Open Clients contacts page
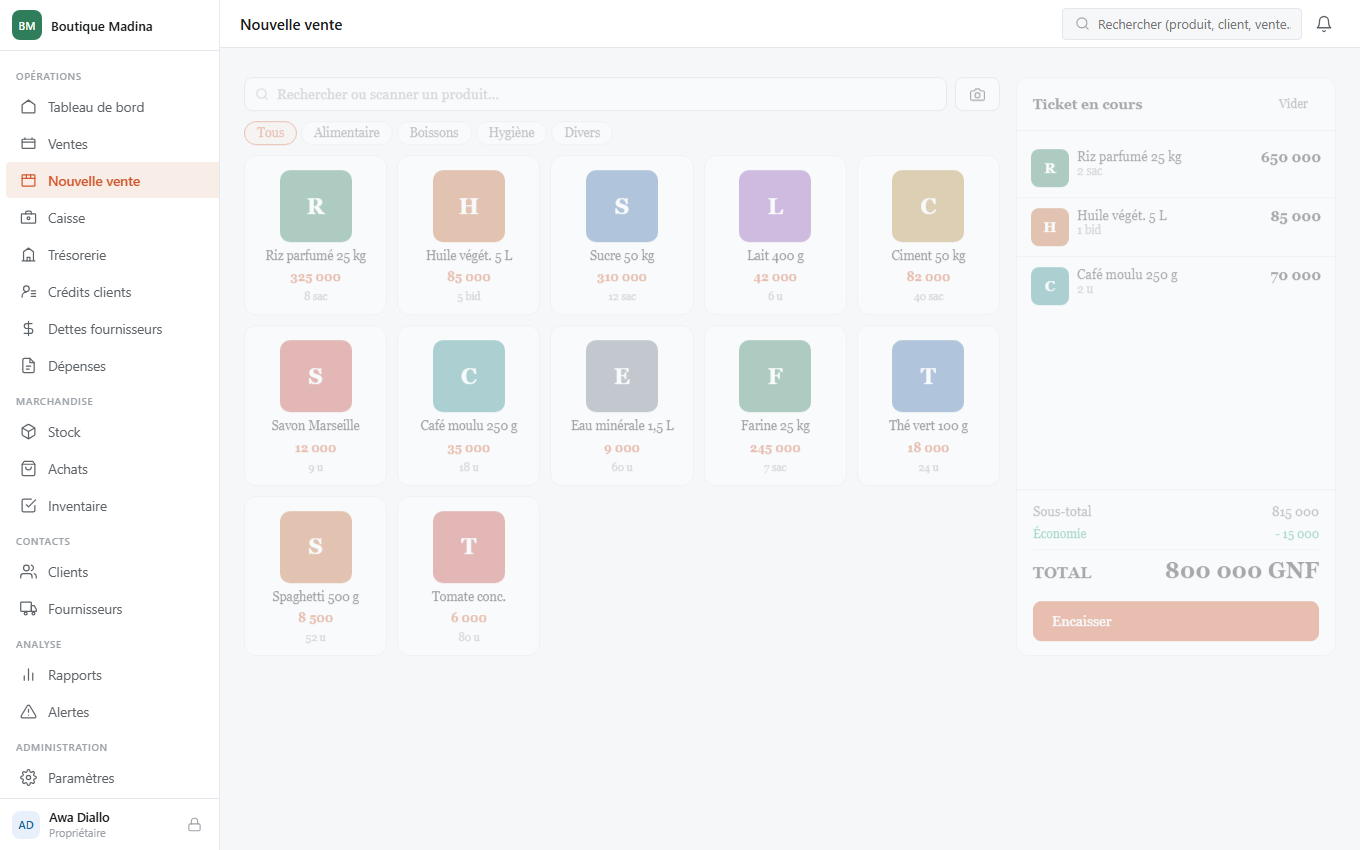The image size is (1360, 850). point(112,572)
